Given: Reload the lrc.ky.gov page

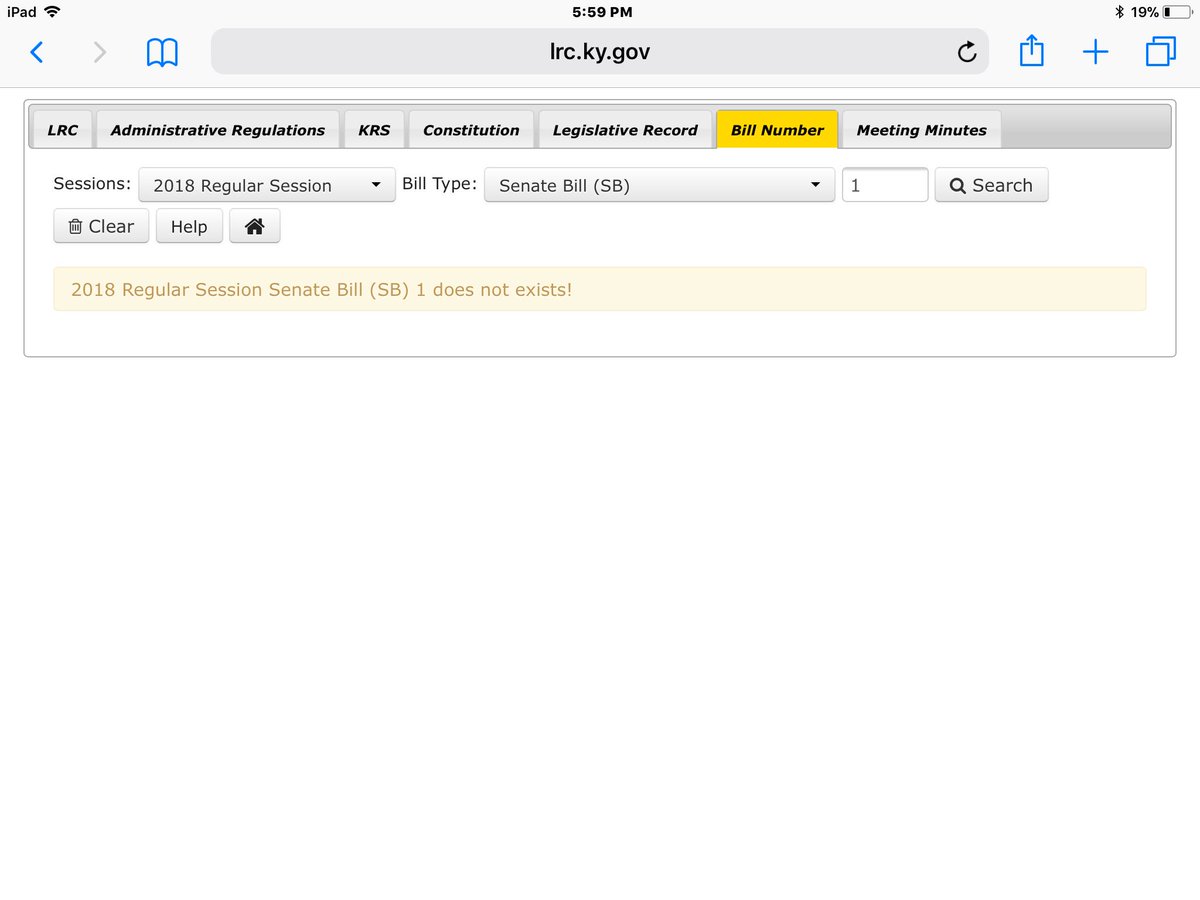Looking at the screenshot, I should [x=967, y=52].
